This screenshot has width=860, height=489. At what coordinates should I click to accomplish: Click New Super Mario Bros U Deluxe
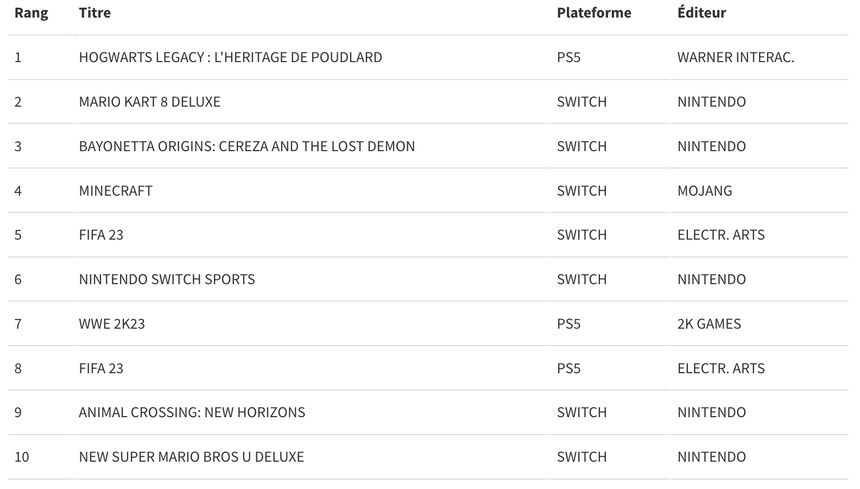click(191, 457)
